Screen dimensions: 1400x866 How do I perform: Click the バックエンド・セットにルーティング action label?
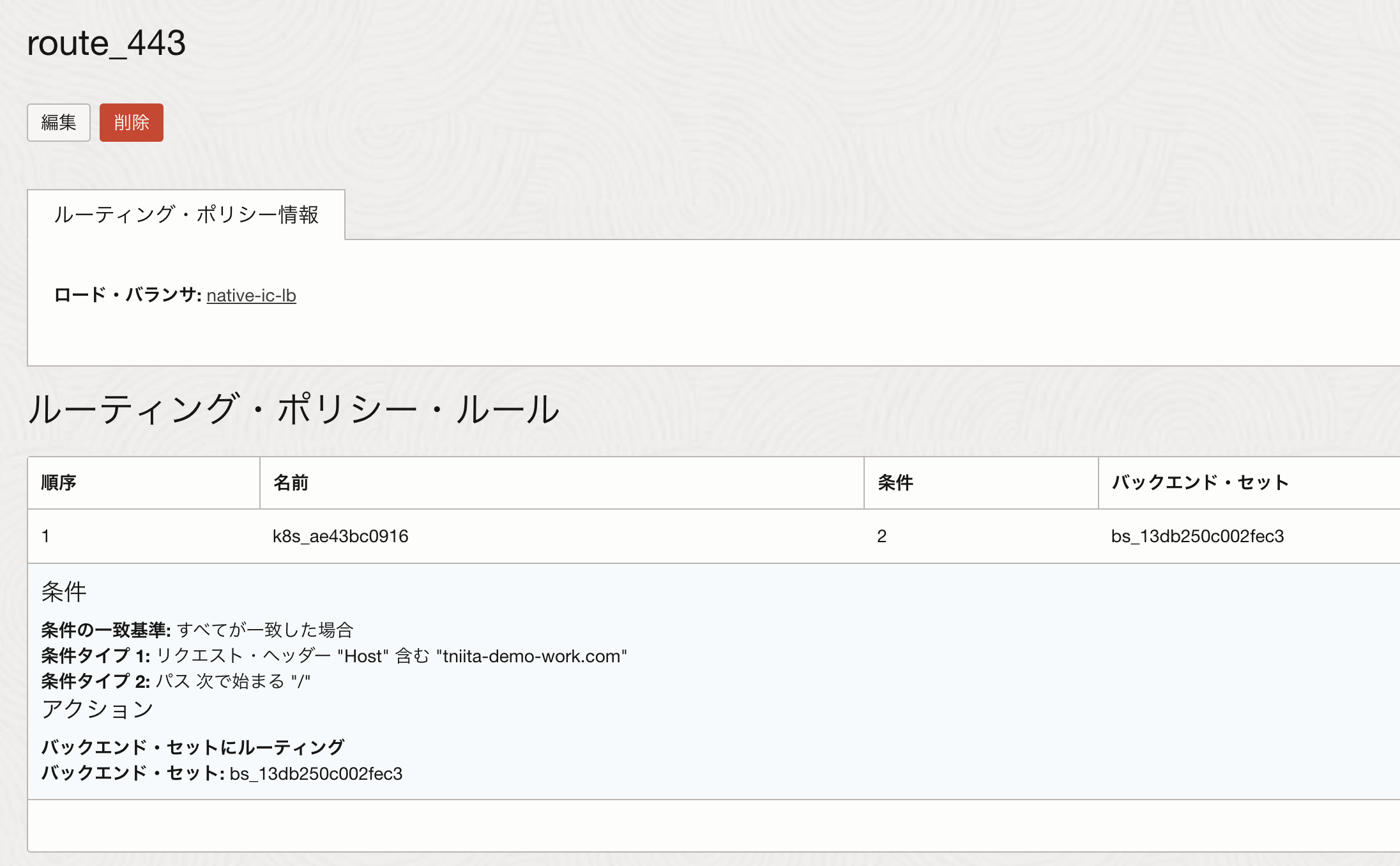193,746
